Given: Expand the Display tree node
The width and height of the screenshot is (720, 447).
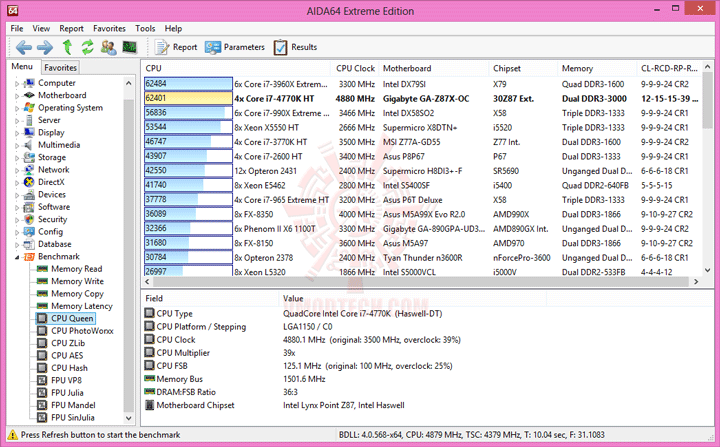Looking at the screenshot, I should click(x=17, y=133).
